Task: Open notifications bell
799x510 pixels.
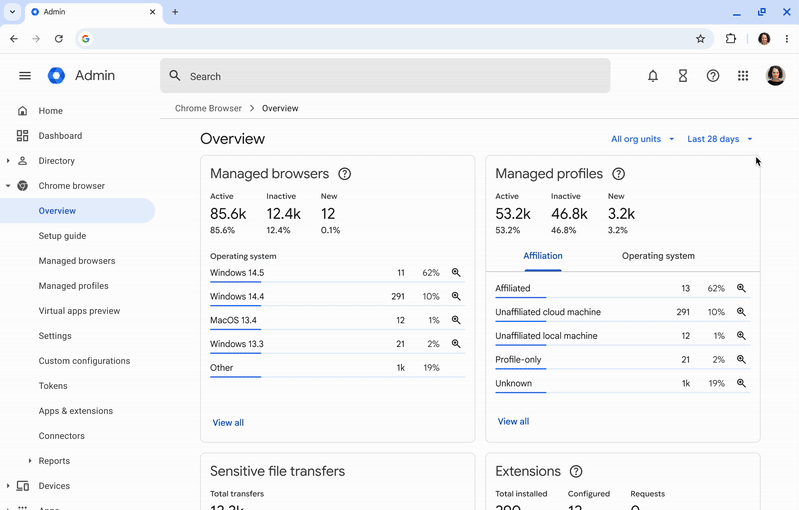Action: 653,76
